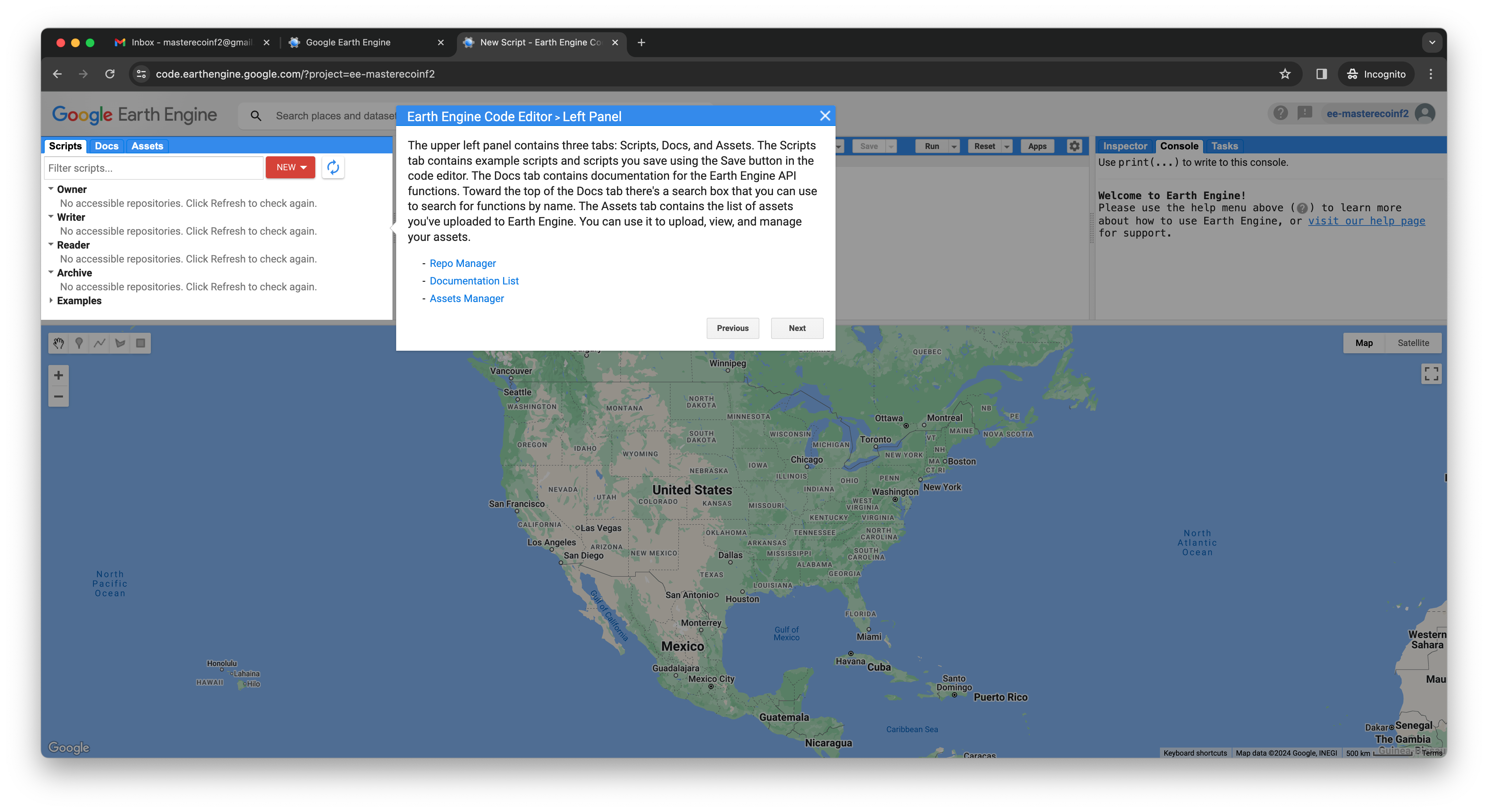Select the draw line tool
Viewport: 1488px width, 812px height.
99,343
